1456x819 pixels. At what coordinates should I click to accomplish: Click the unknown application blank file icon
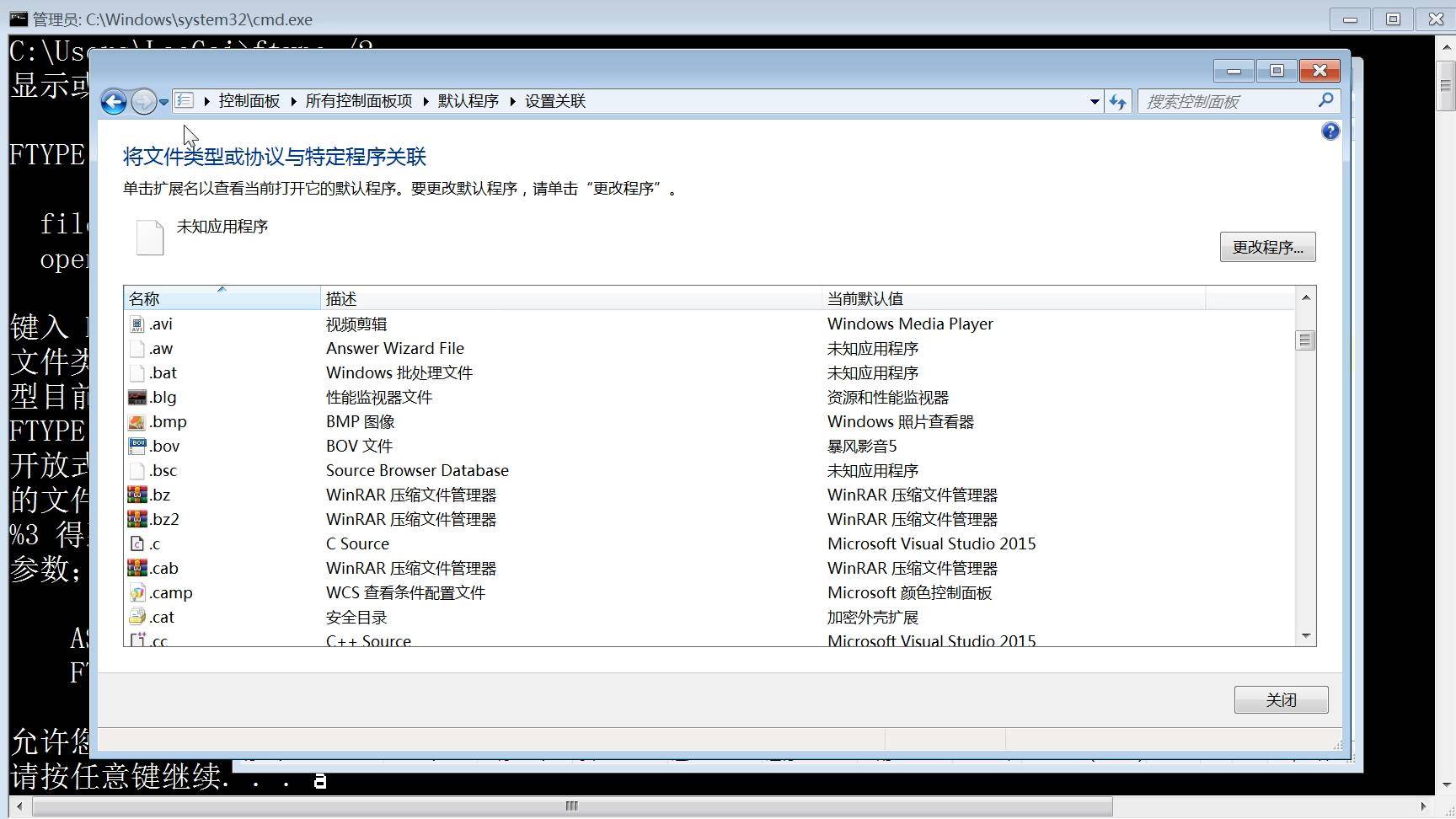click(150, 238)
